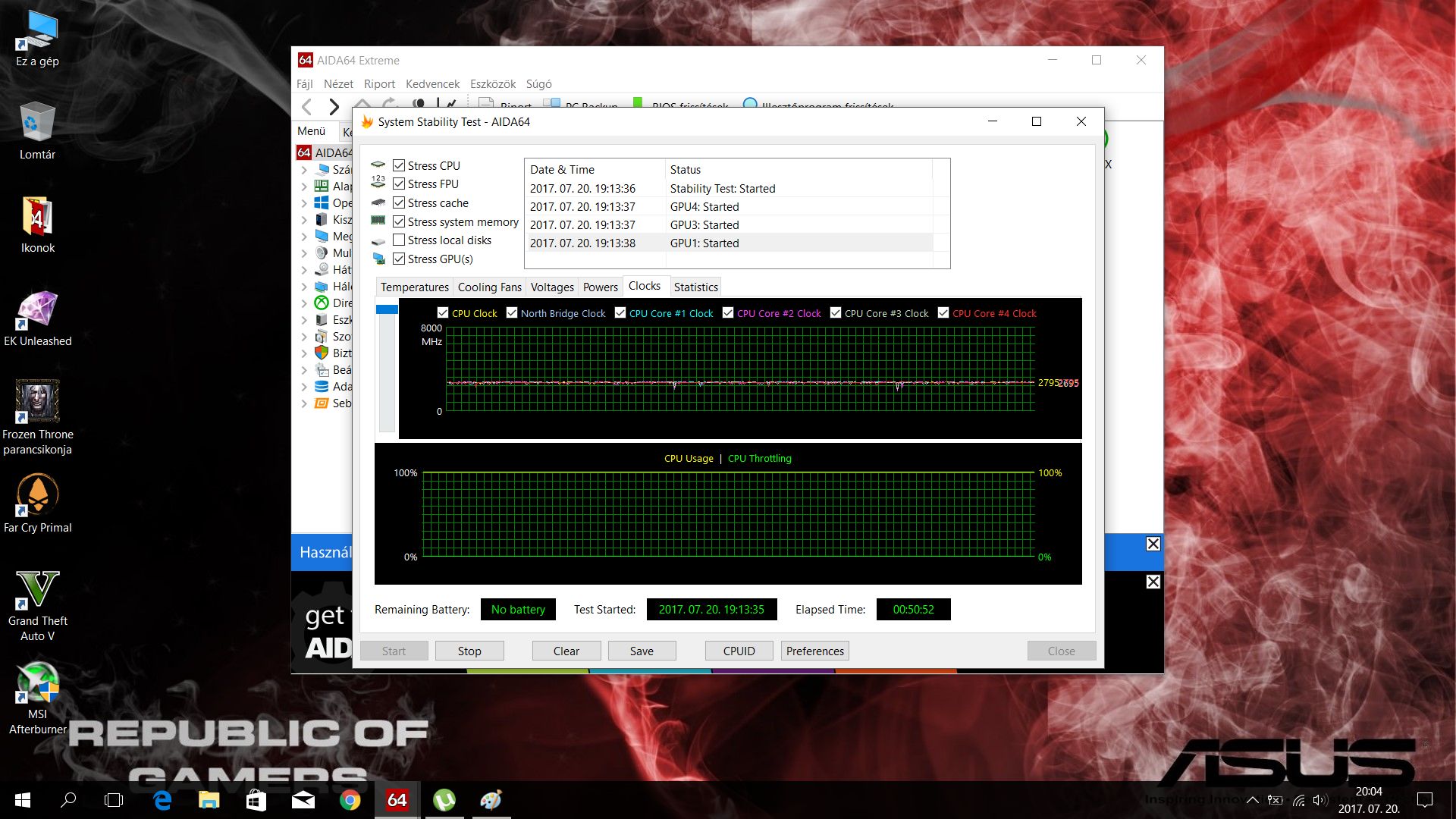1456x819 pixels.
Task: Open File Explorer from the taskbar
Action: pos(209,800)
